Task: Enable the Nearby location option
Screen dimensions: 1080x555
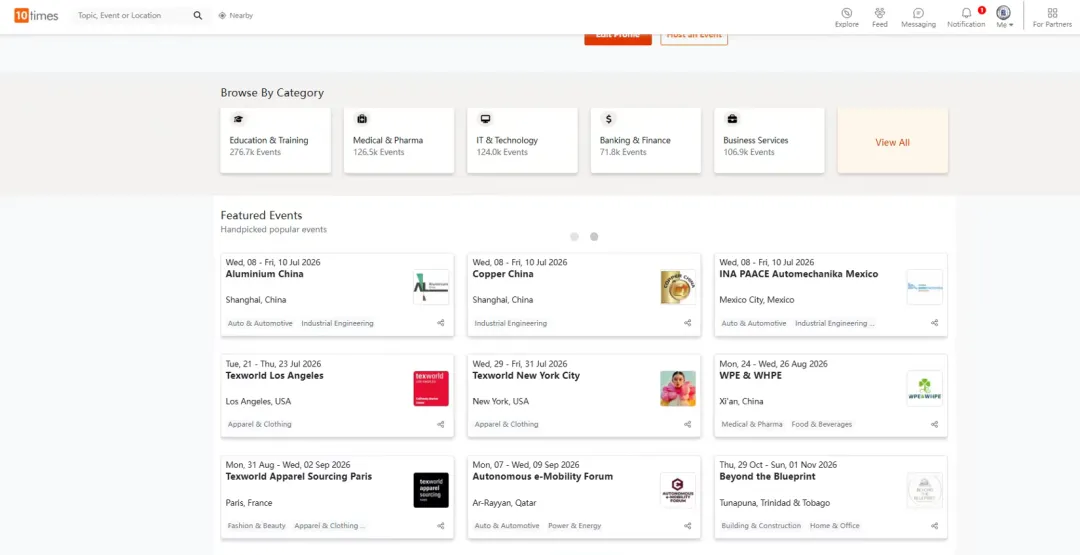Action: [236, 16]
